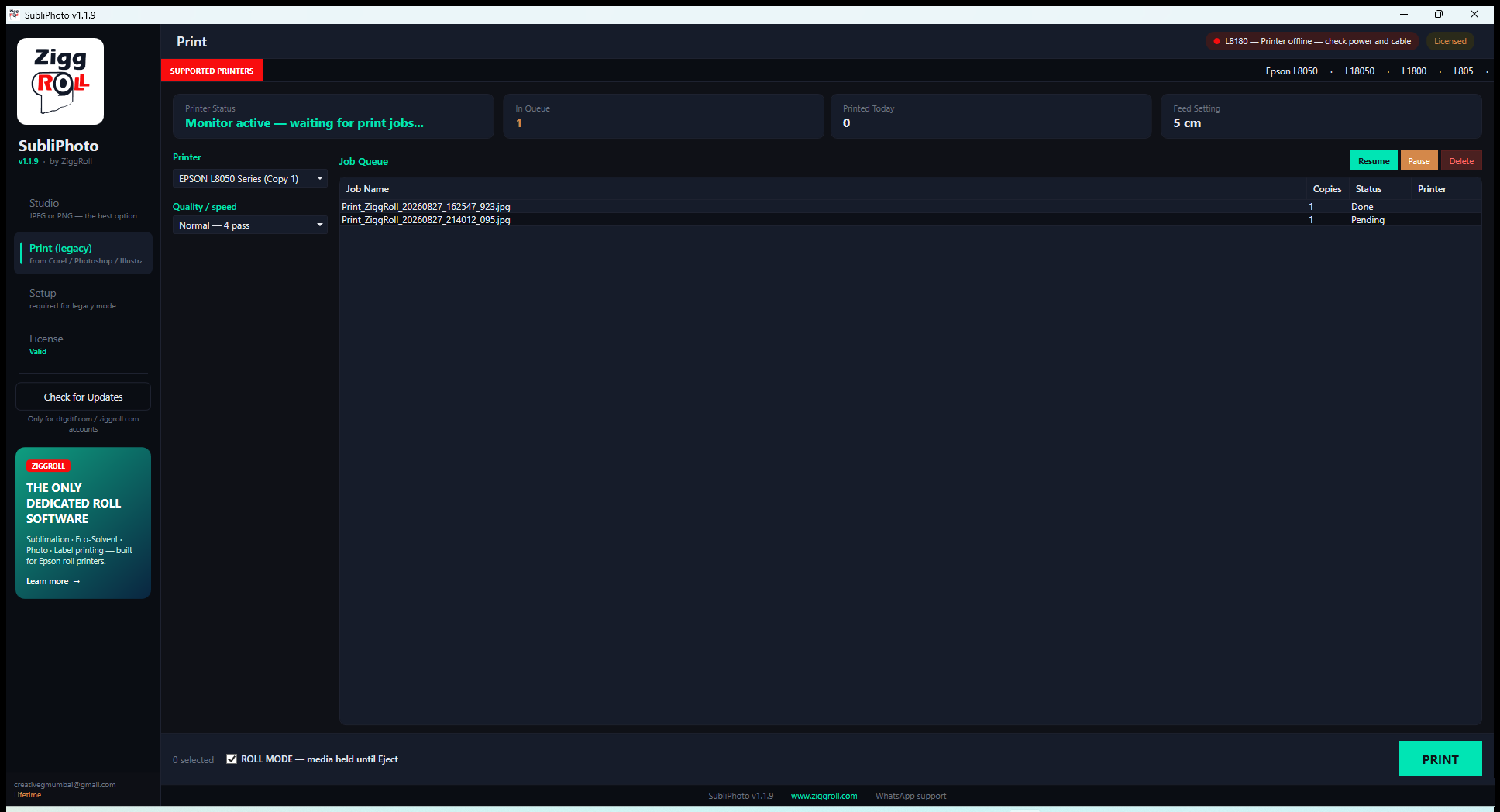Click the printer offline status indicator

[1312, 41]
